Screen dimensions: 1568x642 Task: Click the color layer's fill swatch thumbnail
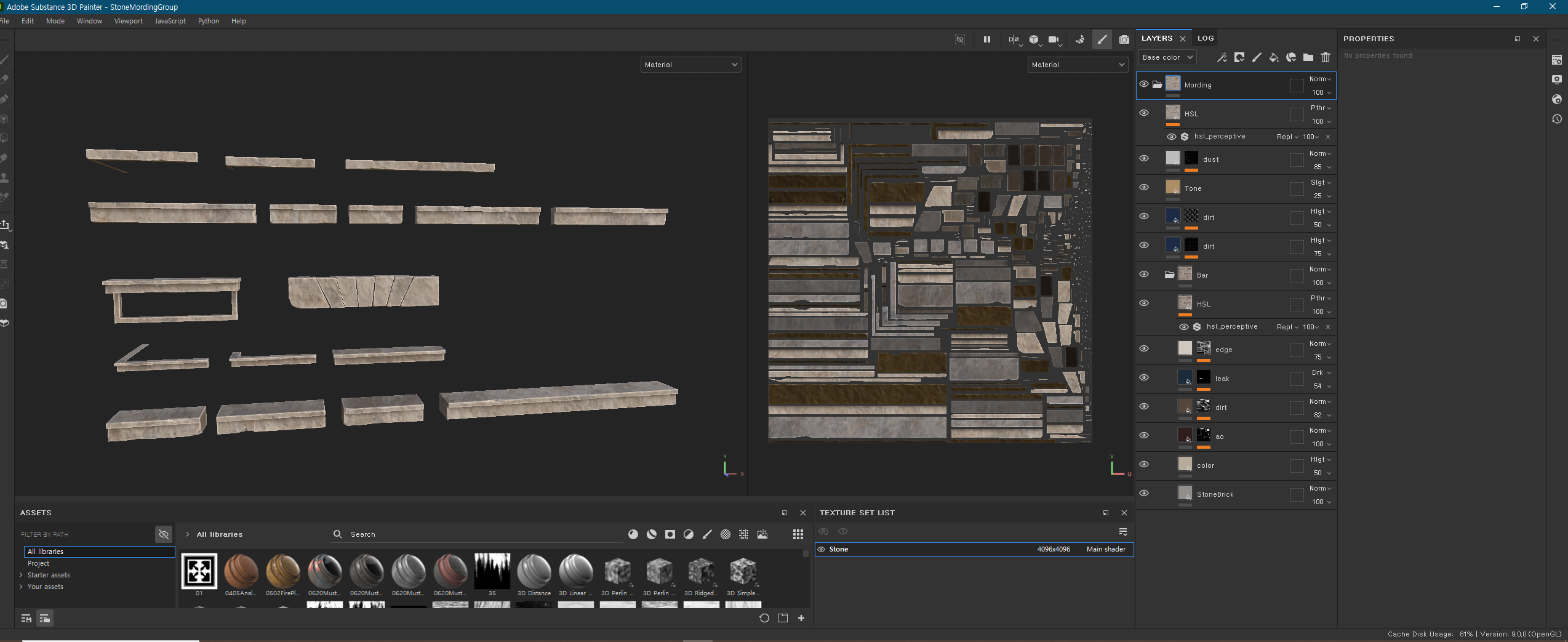1185,464
